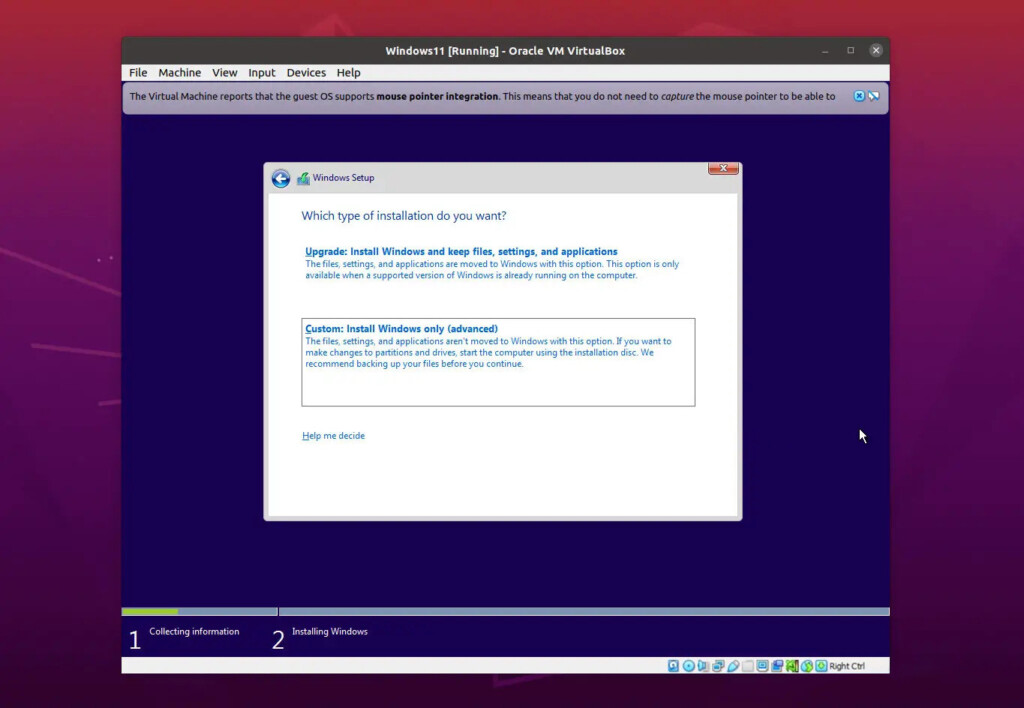Image resolution: width=1024 pixels, height=708 pixels.
Task: Click the recording status icon
Action: point(777,666)
